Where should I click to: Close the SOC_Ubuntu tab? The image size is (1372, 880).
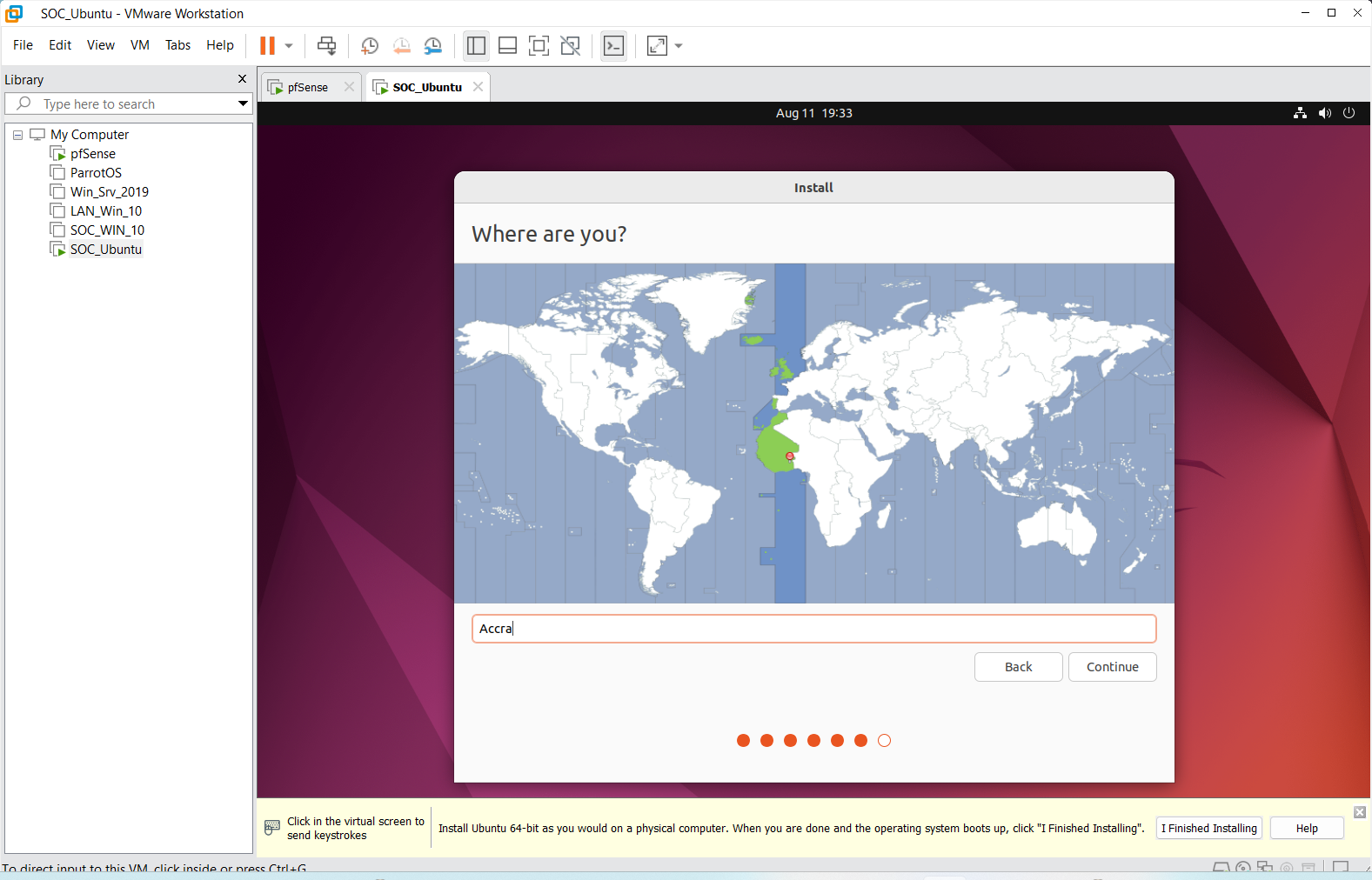pos(478,87)
